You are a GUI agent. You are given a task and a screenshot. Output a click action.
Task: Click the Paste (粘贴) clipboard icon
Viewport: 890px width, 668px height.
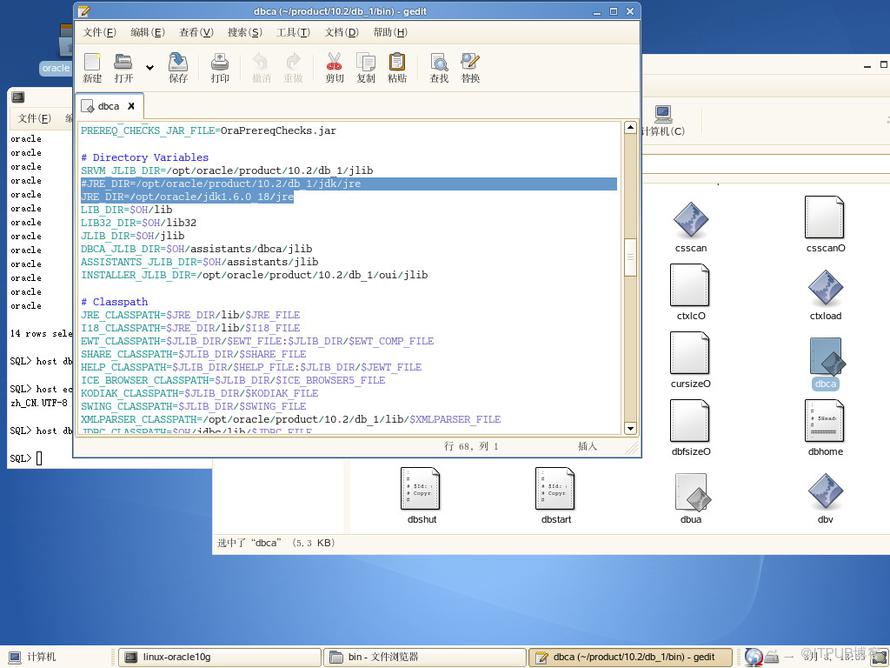click(x=397, y=68)
